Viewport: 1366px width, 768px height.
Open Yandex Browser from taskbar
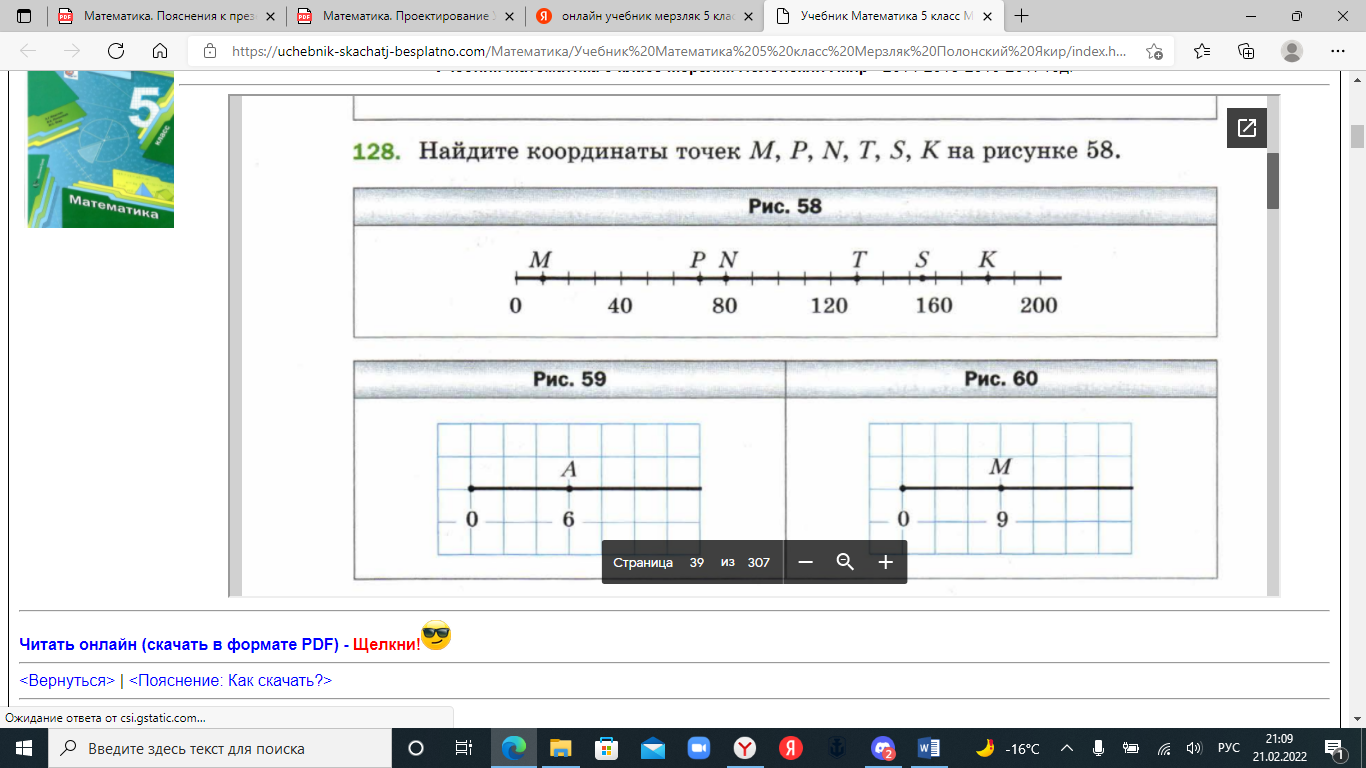tap(745, 748)
